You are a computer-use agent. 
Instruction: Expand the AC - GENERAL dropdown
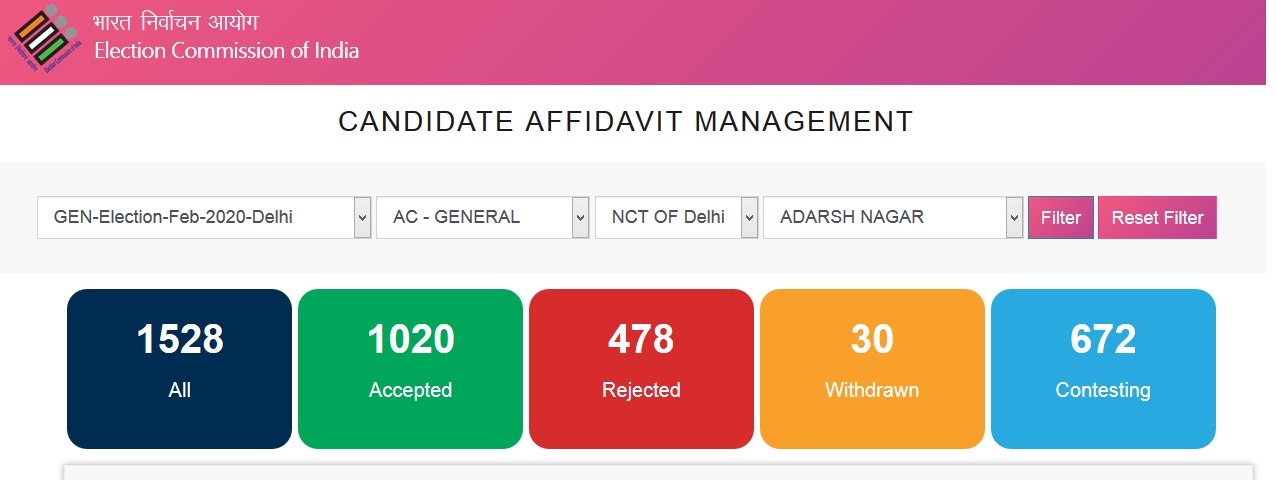coord(482,217)
